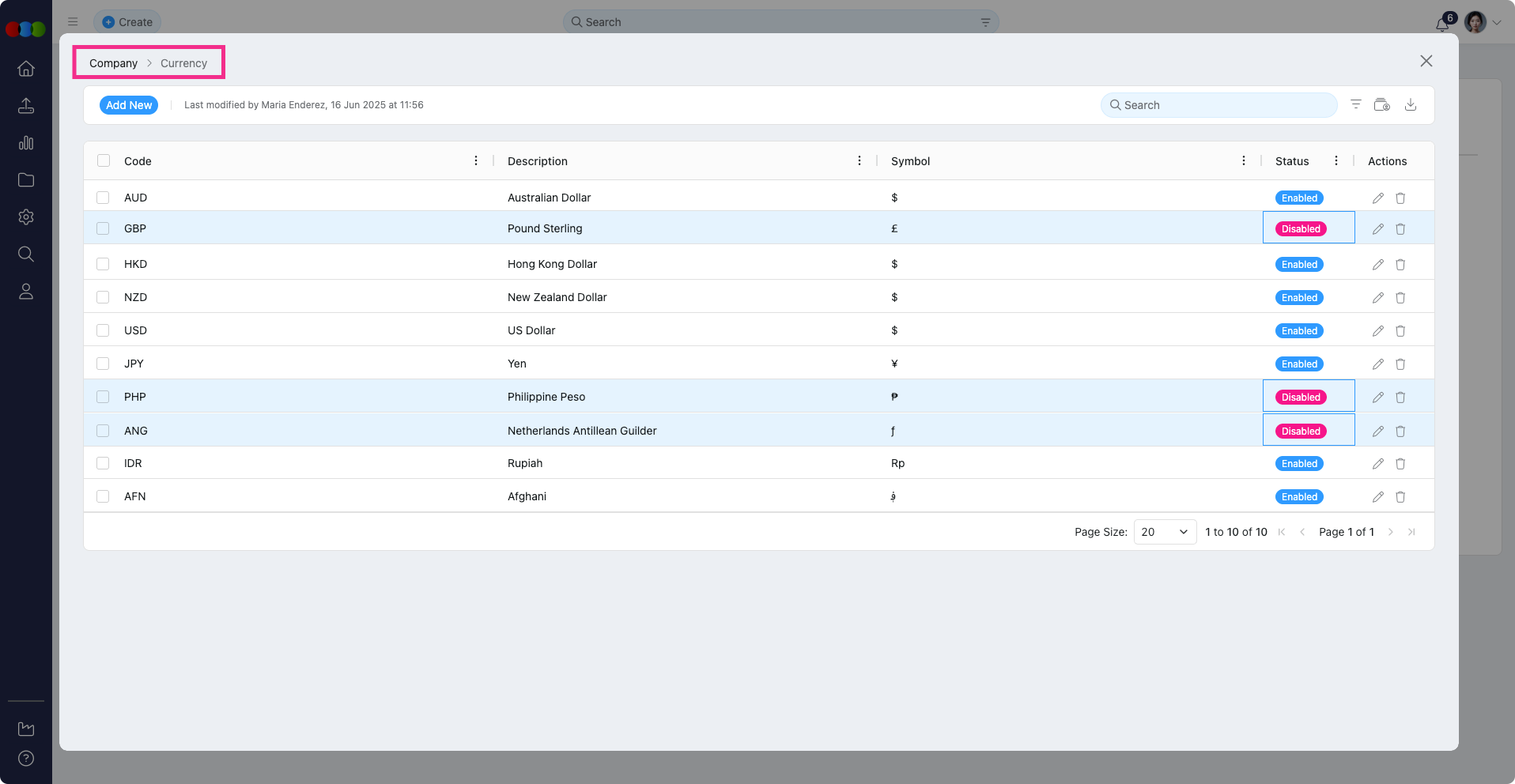Click the column settings icon in toolbar

click(1381, 105)
